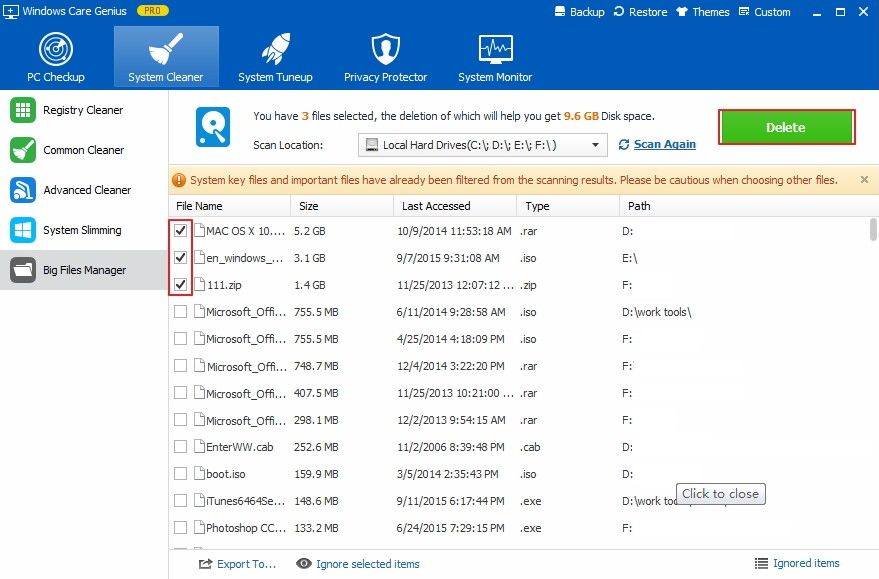Click the System Slimming Windows icon

point(23,230)
